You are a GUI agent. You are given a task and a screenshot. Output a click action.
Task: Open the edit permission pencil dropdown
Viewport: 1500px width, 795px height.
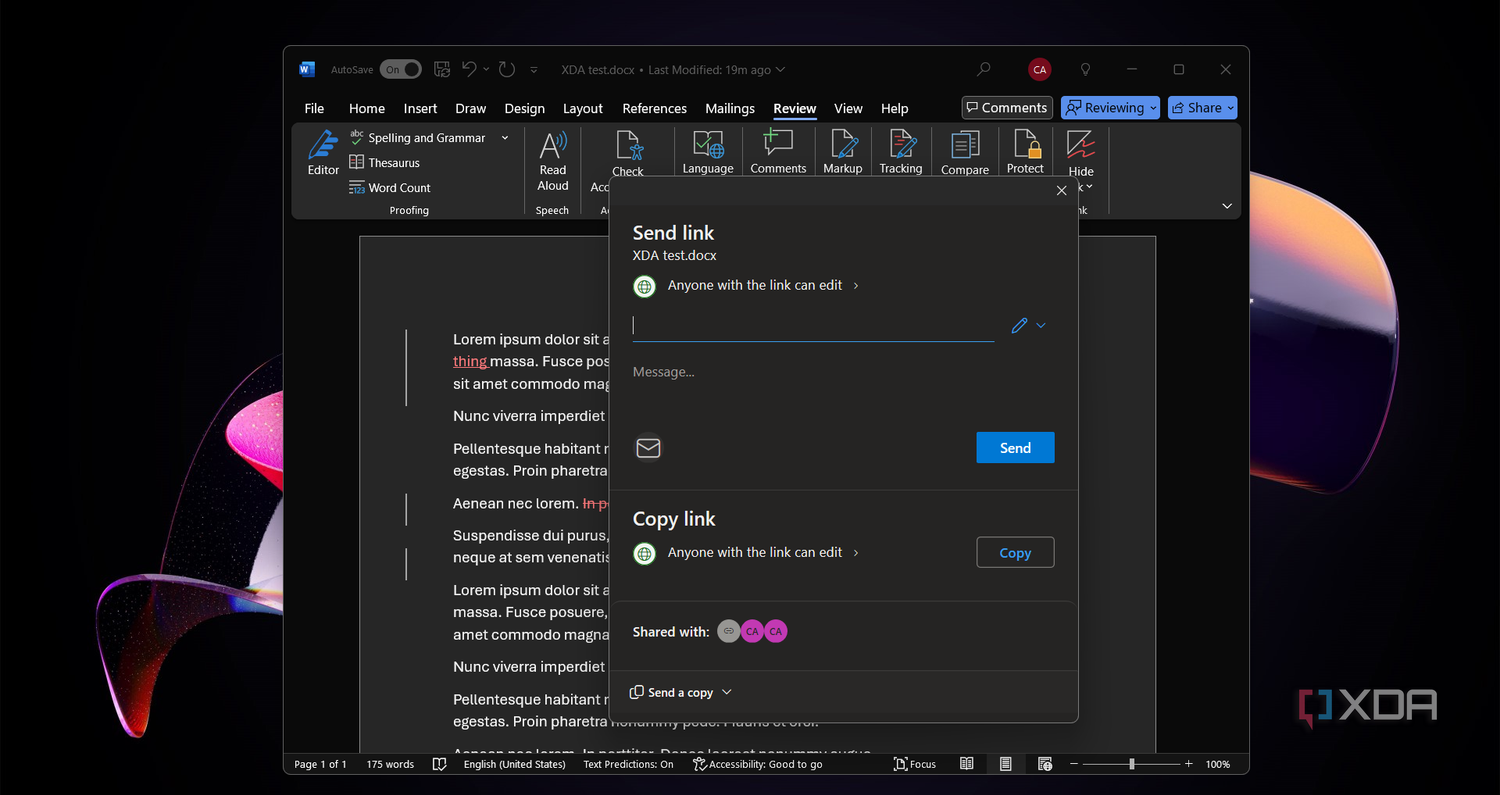pyautogui.click(x=1028, y=325)
